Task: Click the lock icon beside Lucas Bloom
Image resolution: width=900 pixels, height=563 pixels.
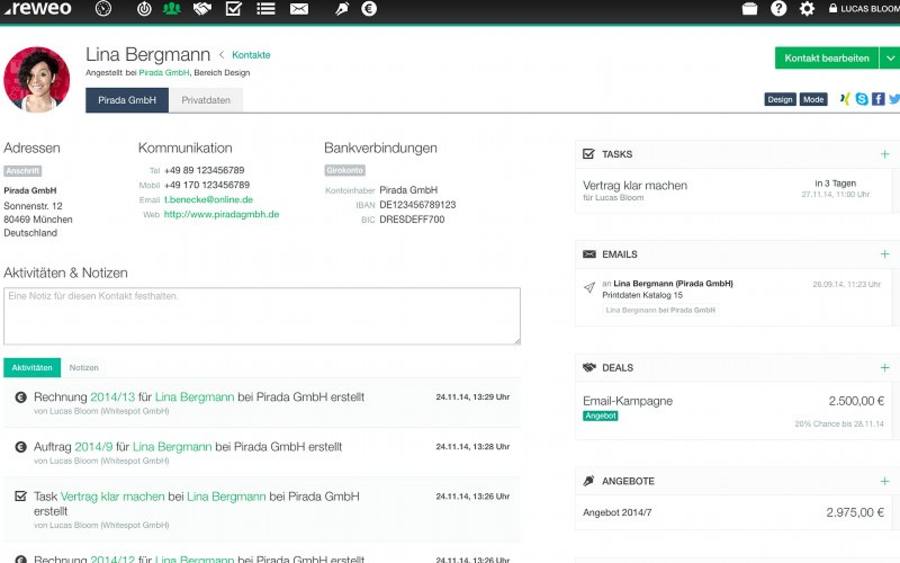Action: tap(833, 9)
